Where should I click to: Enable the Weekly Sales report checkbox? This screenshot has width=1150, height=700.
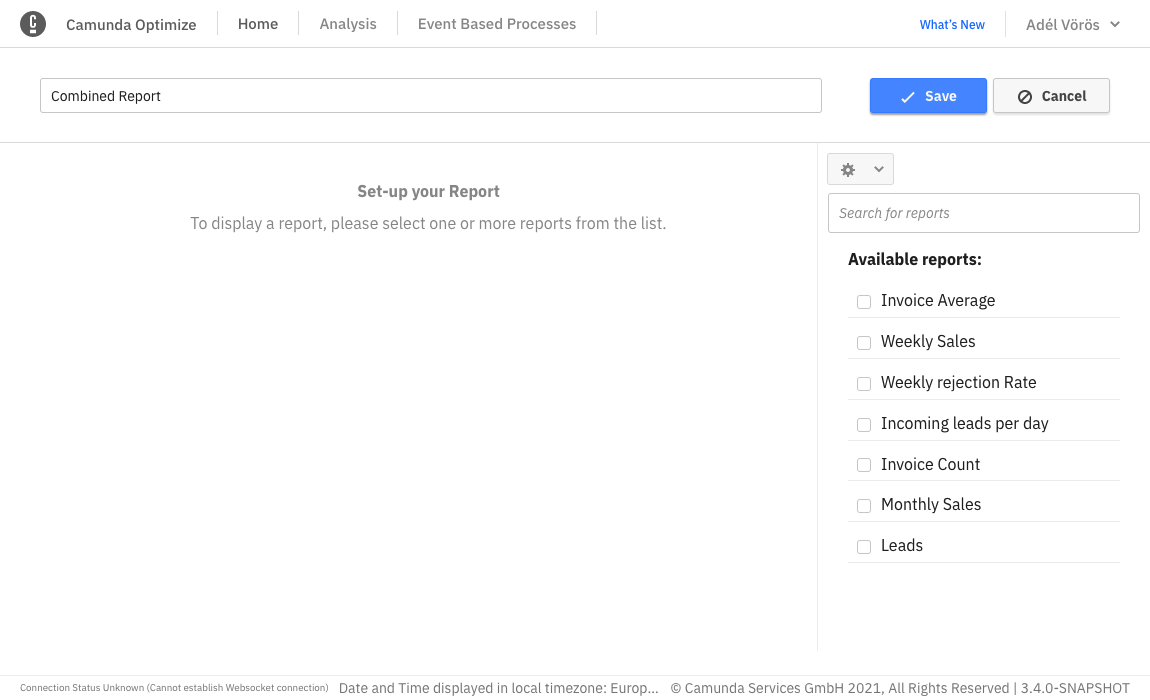(864, 343)
